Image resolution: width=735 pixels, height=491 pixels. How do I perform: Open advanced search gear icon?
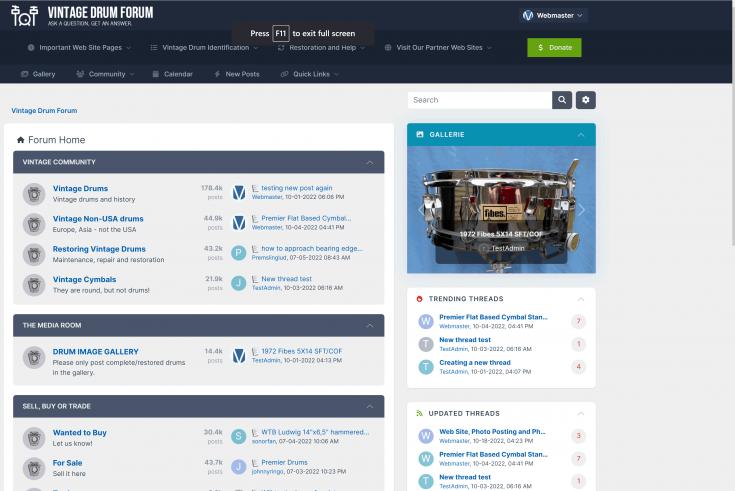tap(586, 100)
